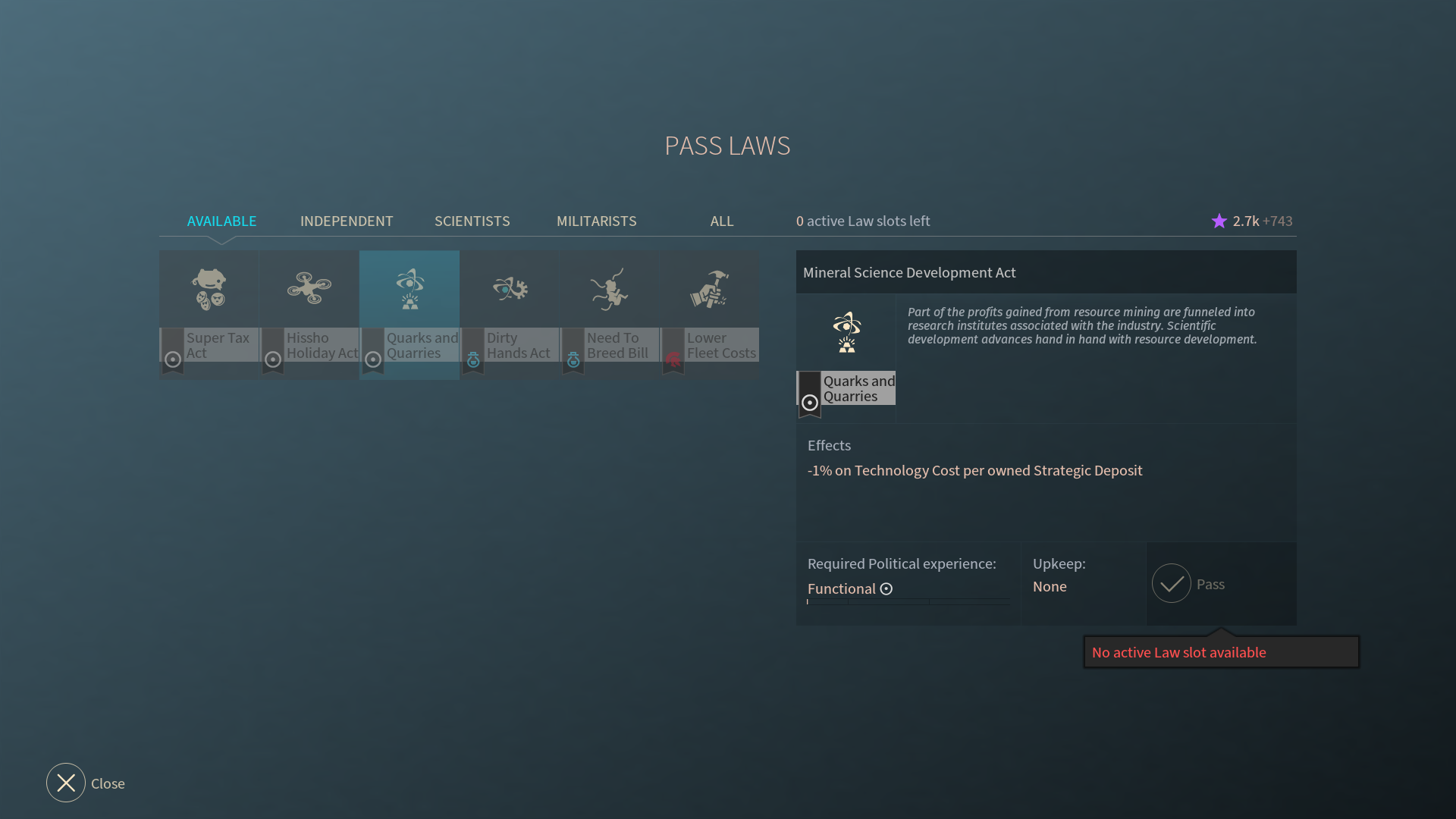Viewport: 1456px width, 819px height.
Task: Click the Functional political experience circle icon
Action: [886, 589]
